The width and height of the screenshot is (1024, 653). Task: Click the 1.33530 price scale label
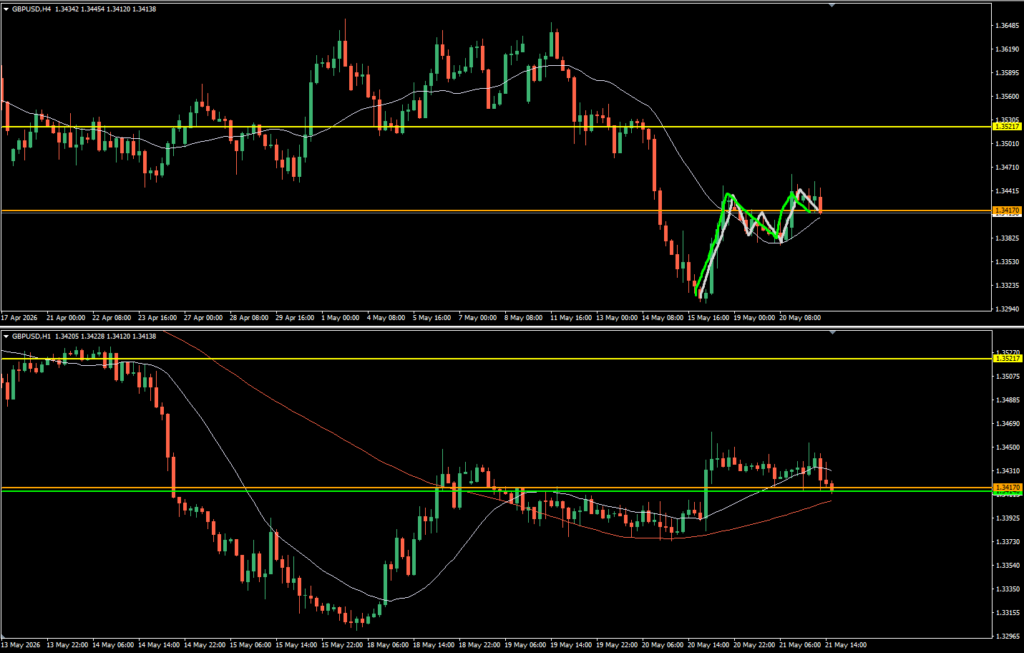pos(1007,261)
